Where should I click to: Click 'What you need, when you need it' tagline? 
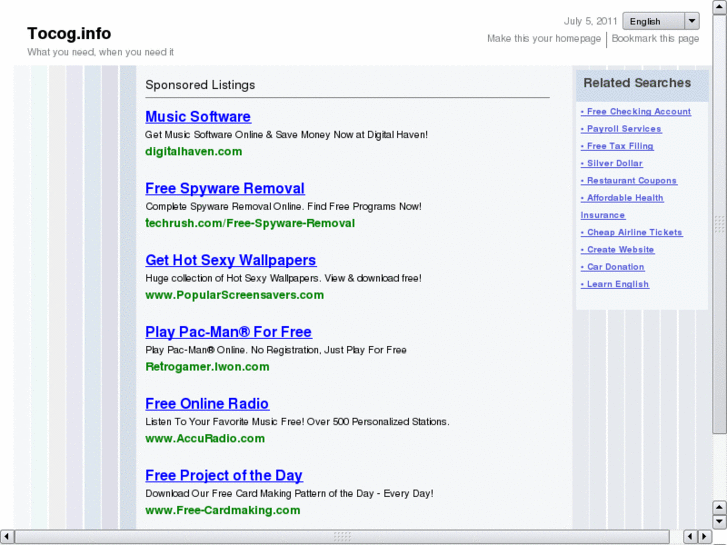tap(100, 52)
